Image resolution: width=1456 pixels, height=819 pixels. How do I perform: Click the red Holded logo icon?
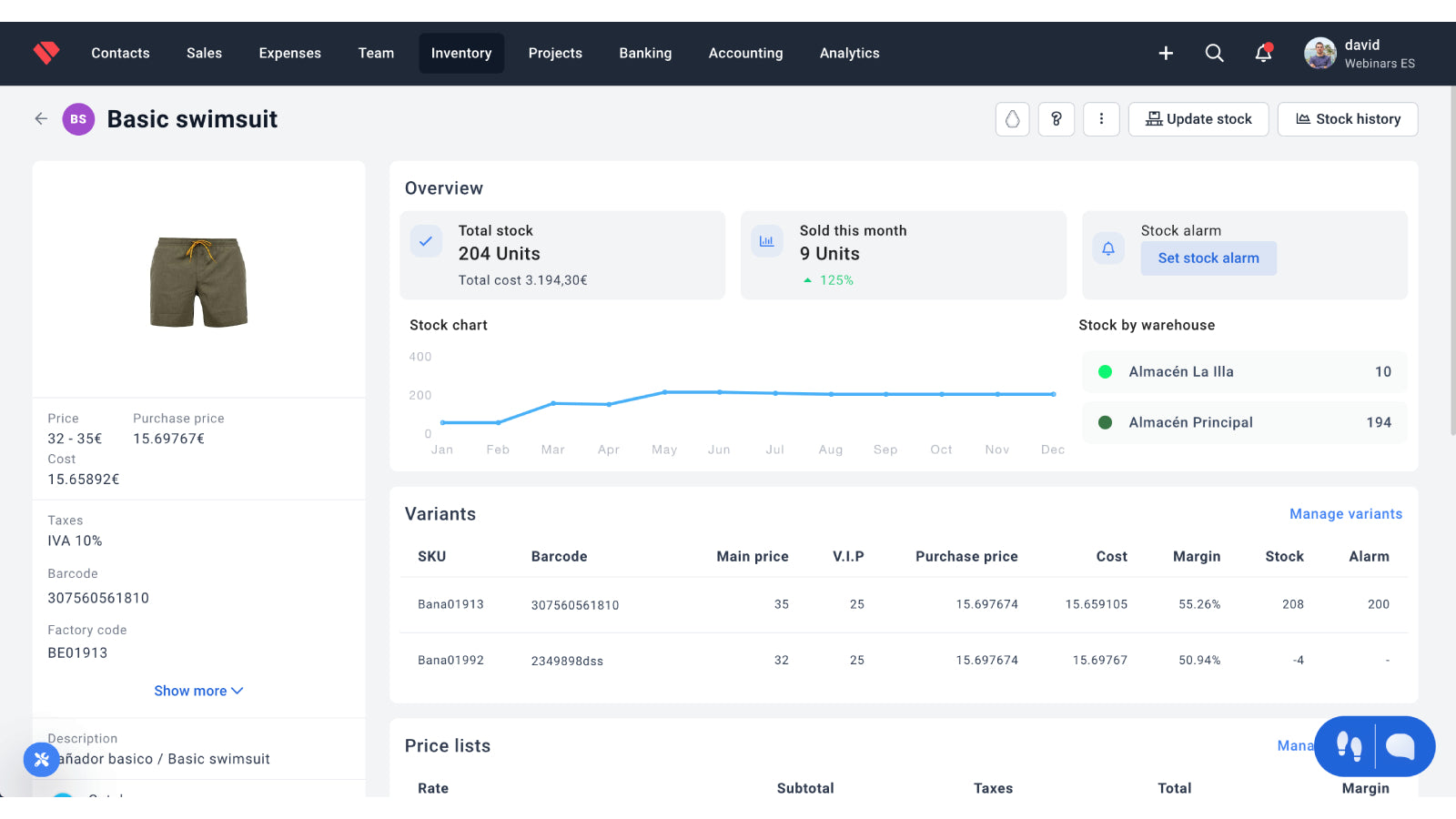click(x=46, y=53)
